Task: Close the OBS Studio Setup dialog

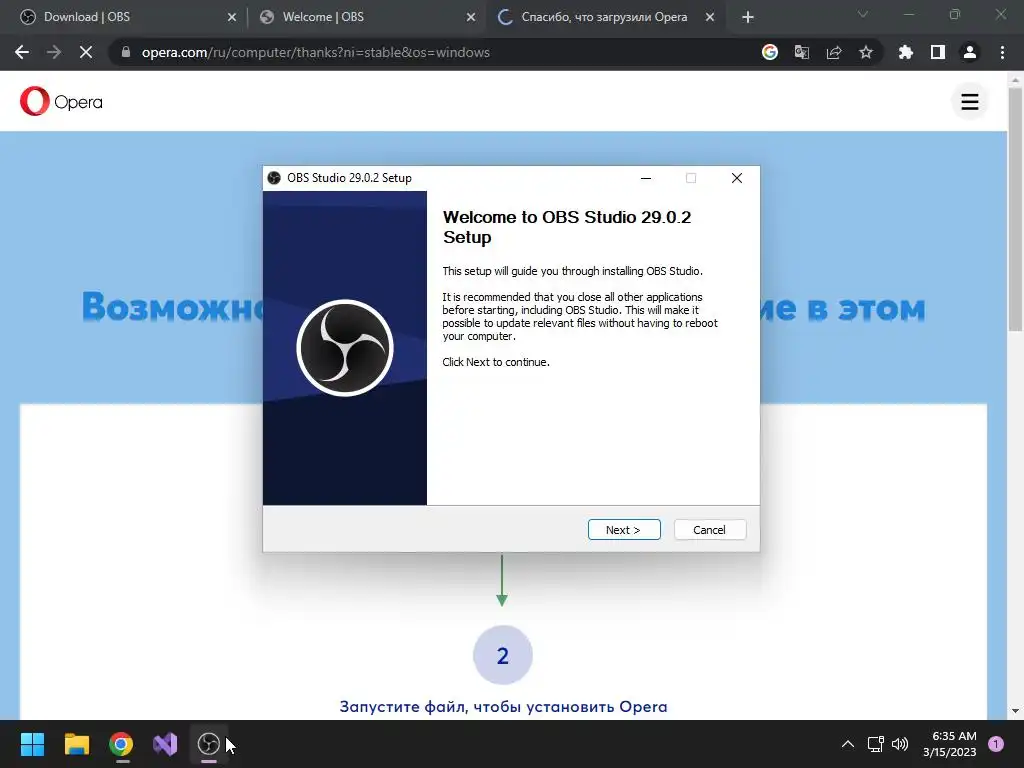Action: pyautogui.click(x=737, y=178)
